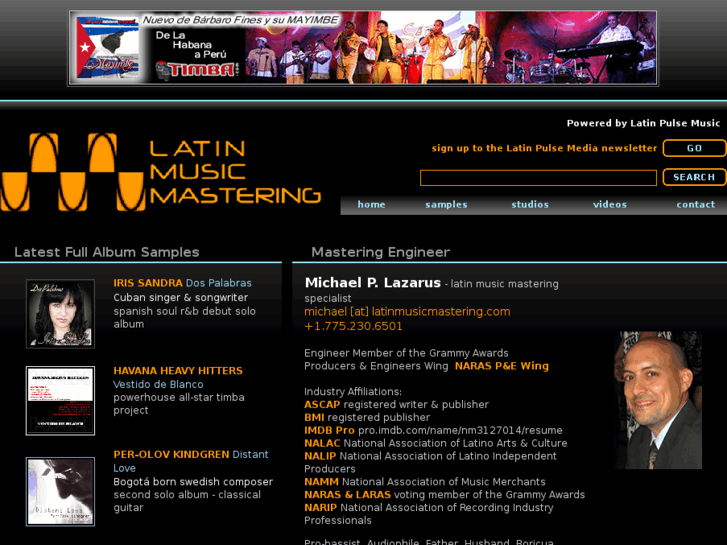727x545 pixels.
Task: Open Havana Heavy Hitters album cover
Action: (x=60, y=401)
